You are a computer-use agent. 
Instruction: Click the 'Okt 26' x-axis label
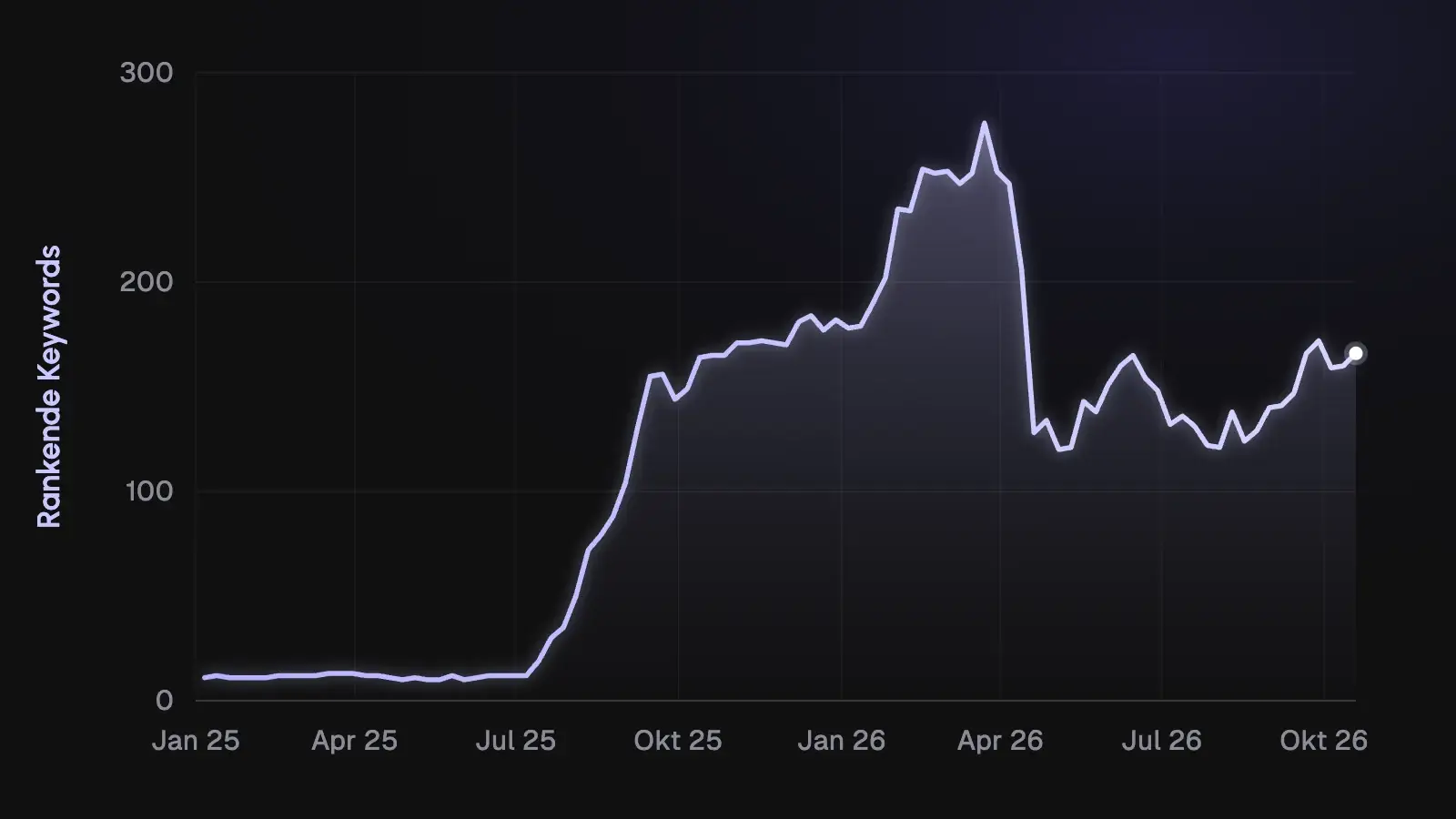click(1324, 741)
